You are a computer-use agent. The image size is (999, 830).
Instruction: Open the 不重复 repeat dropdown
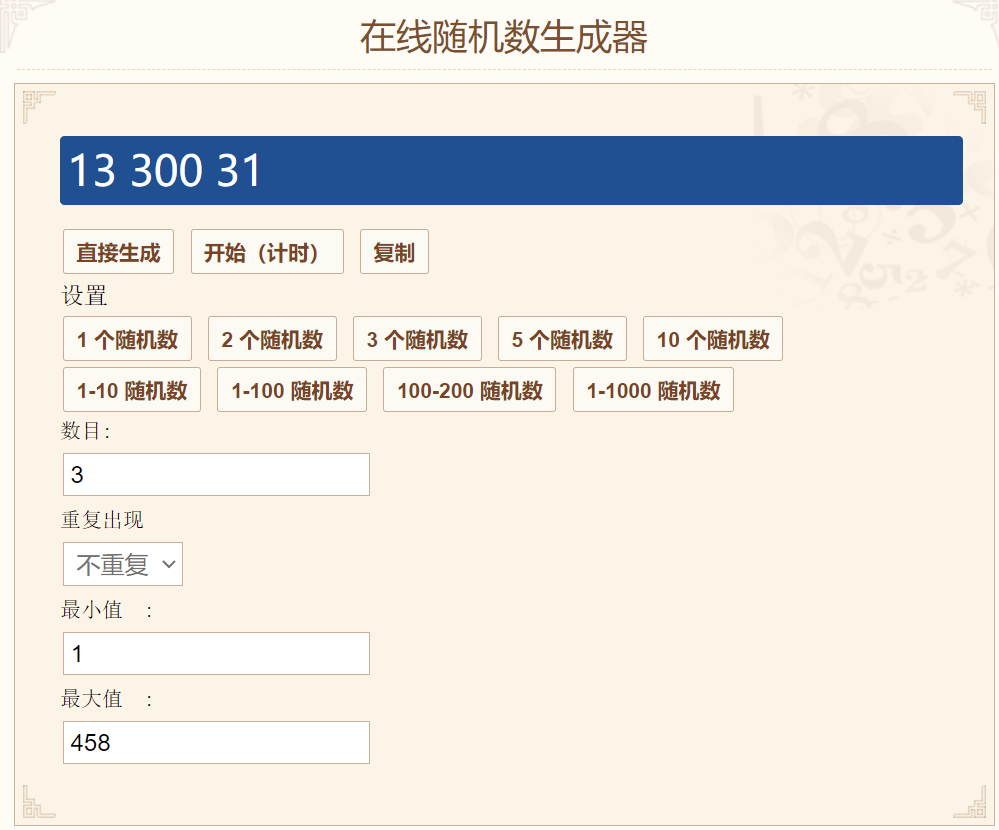[x=123, y=564]
